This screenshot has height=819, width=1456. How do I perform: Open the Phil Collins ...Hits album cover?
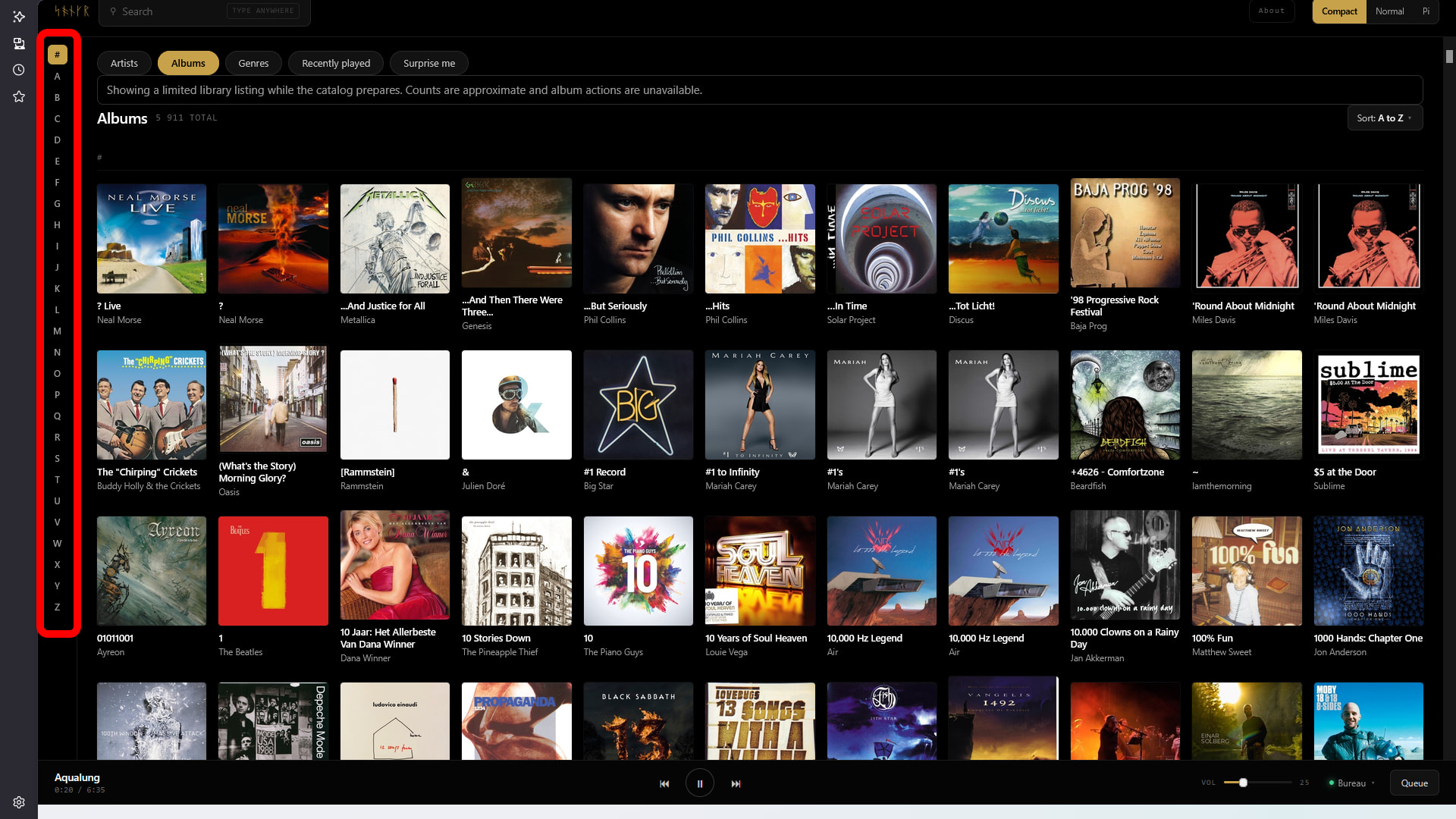[x=760, y=239]
